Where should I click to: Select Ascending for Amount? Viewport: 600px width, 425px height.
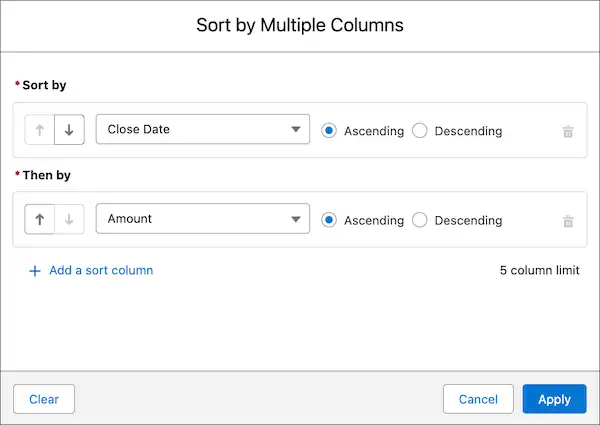[x=329, y=221]
